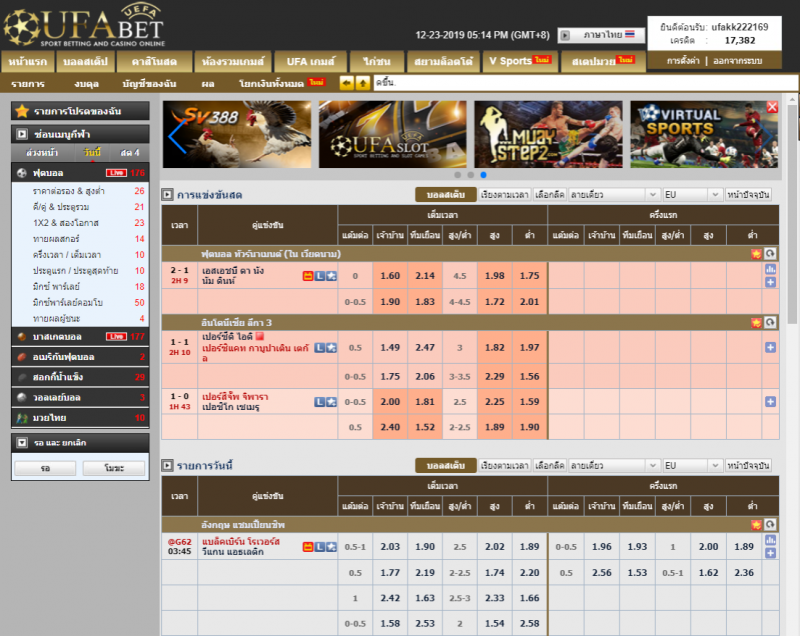
Task: Open the Virtual Sports banner
Action: click(704, 134)
